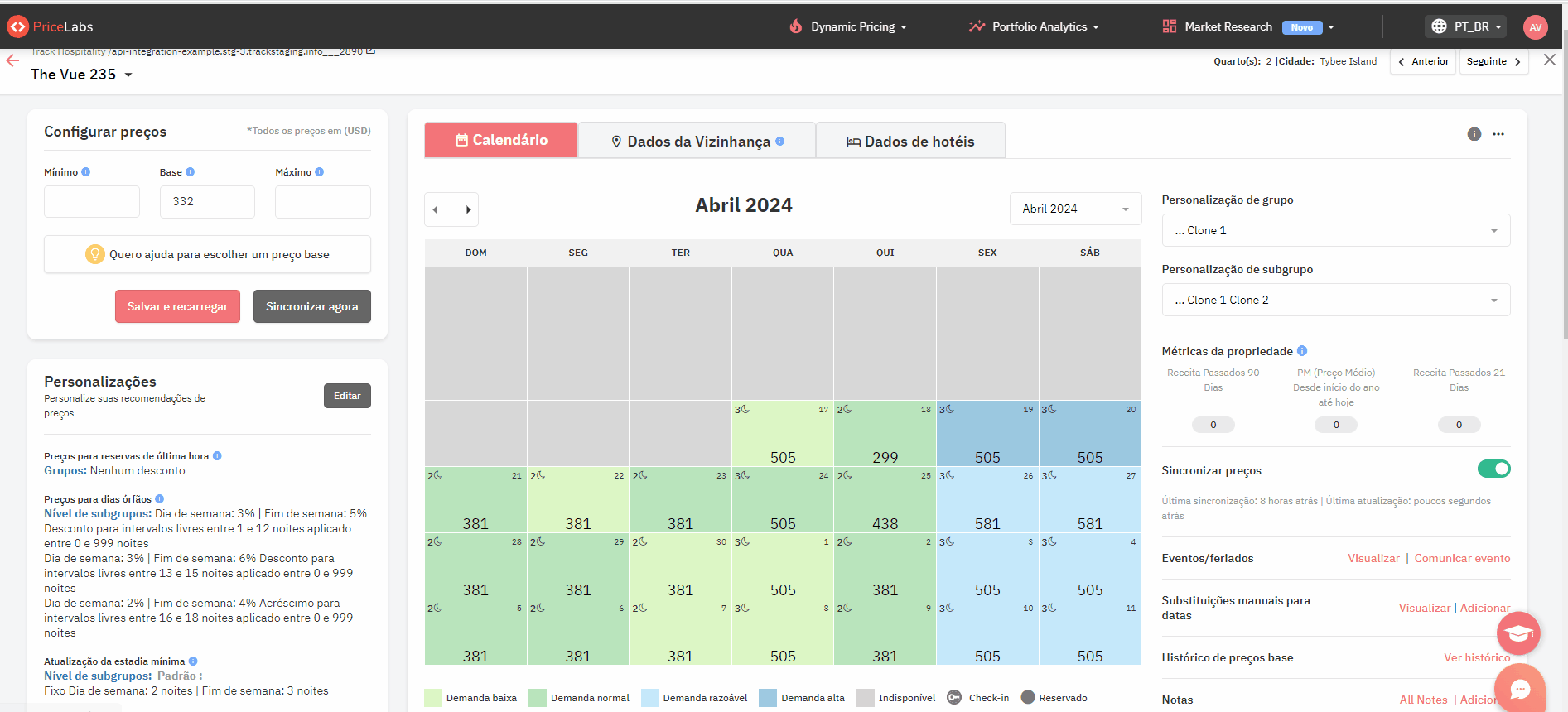
Task: Click the AV user avatar
Action: click(x=1535, y=26)
